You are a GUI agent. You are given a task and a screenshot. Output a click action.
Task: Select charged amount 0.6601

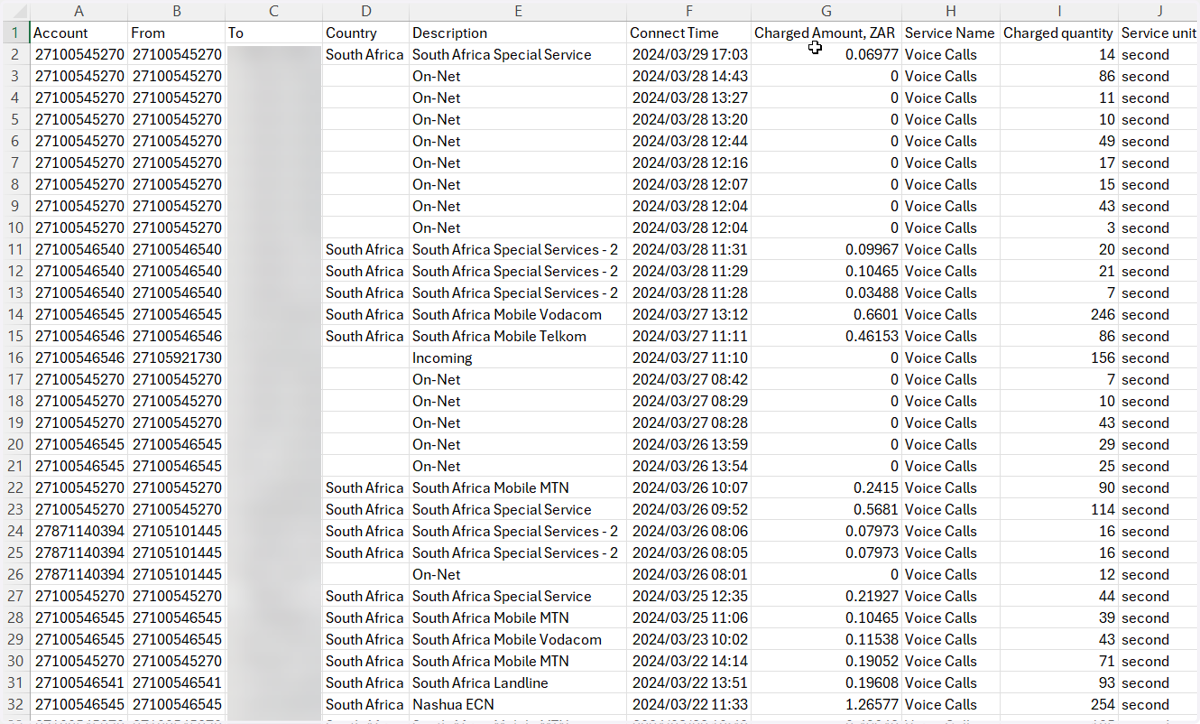click(x=826, y=314)
